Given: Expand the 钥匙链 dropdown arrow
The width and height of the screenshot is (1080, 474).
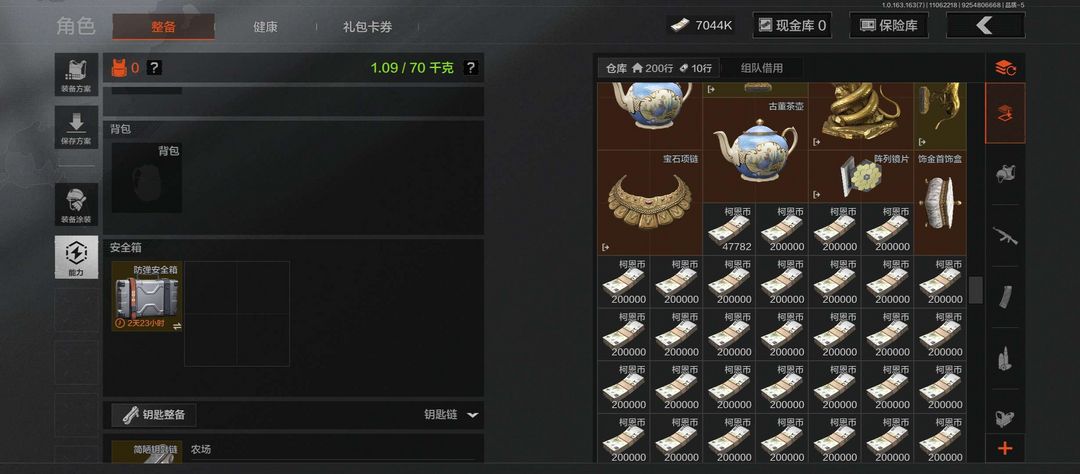Looking at the screenshot, I should [x=472, y=415].
